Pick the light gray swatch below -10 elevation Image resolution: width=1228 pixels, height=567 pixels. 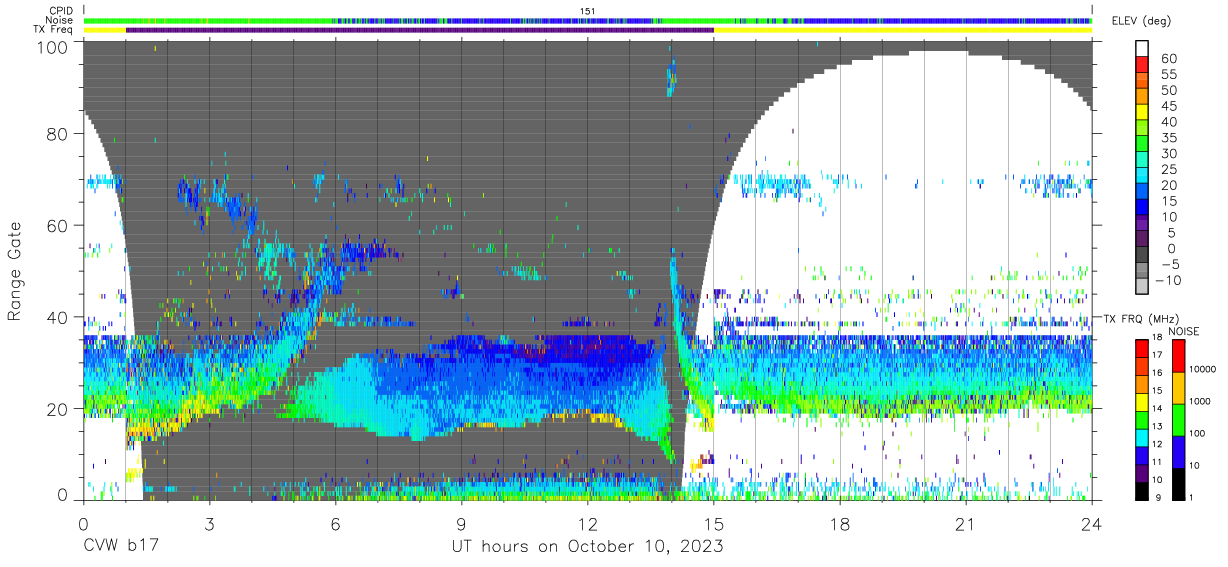point(1142,288)
